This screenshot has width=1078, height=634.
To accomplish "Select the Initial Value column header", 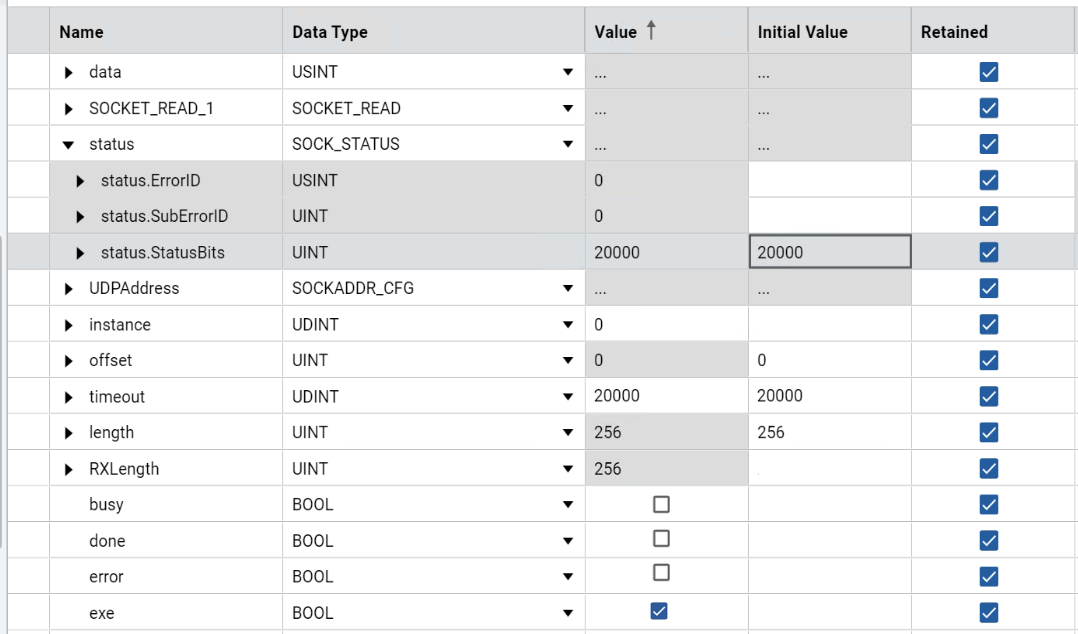I will click(x=802, y=32).
